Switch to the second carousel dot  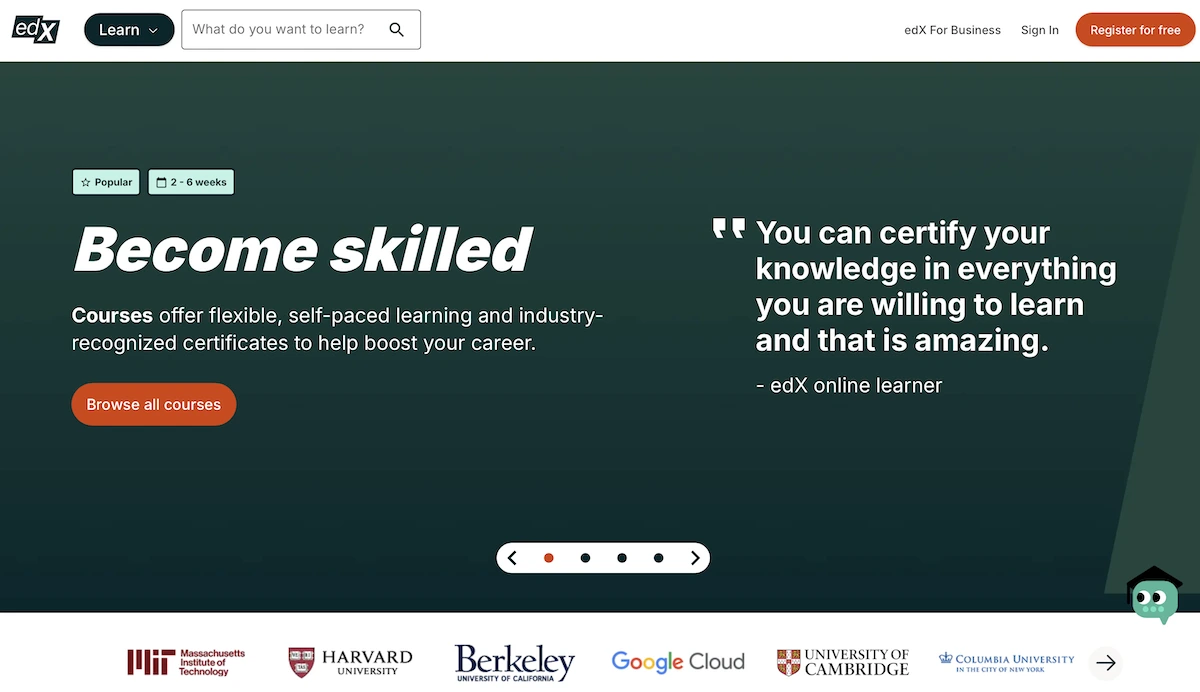(585, 558)
